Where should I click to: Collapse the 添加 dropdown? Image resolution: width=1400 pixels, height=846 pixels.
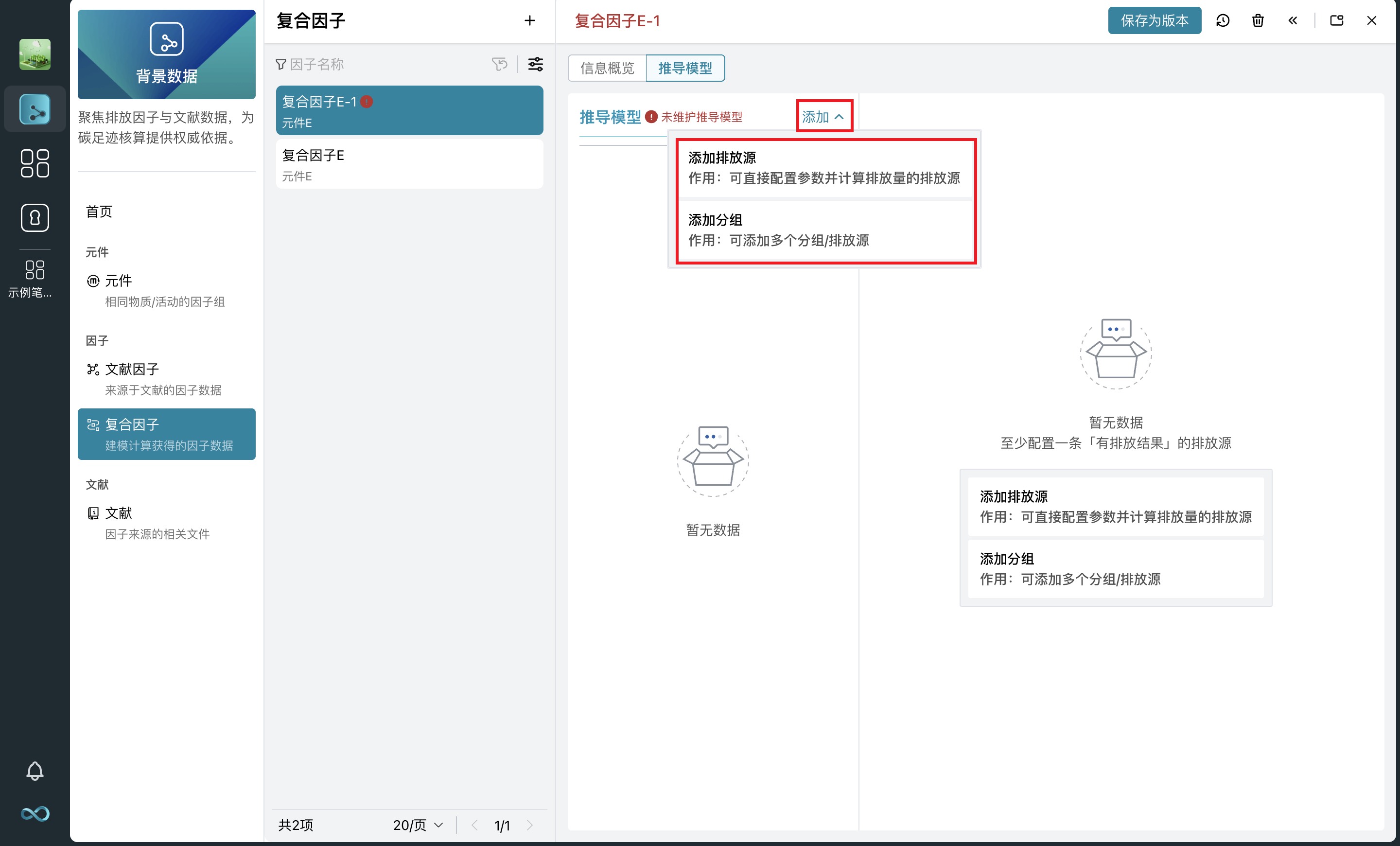click(x=823, y=117)
